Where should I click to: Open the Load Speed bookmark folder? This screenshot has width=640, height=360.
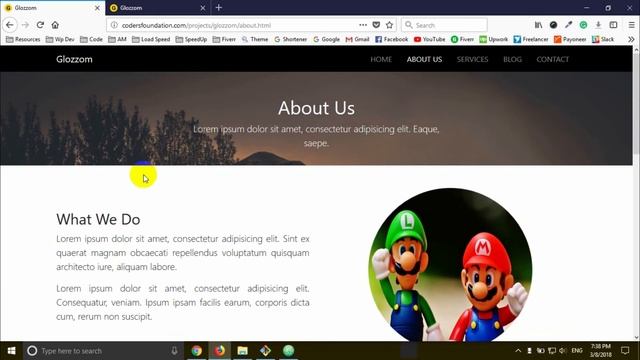151,39
